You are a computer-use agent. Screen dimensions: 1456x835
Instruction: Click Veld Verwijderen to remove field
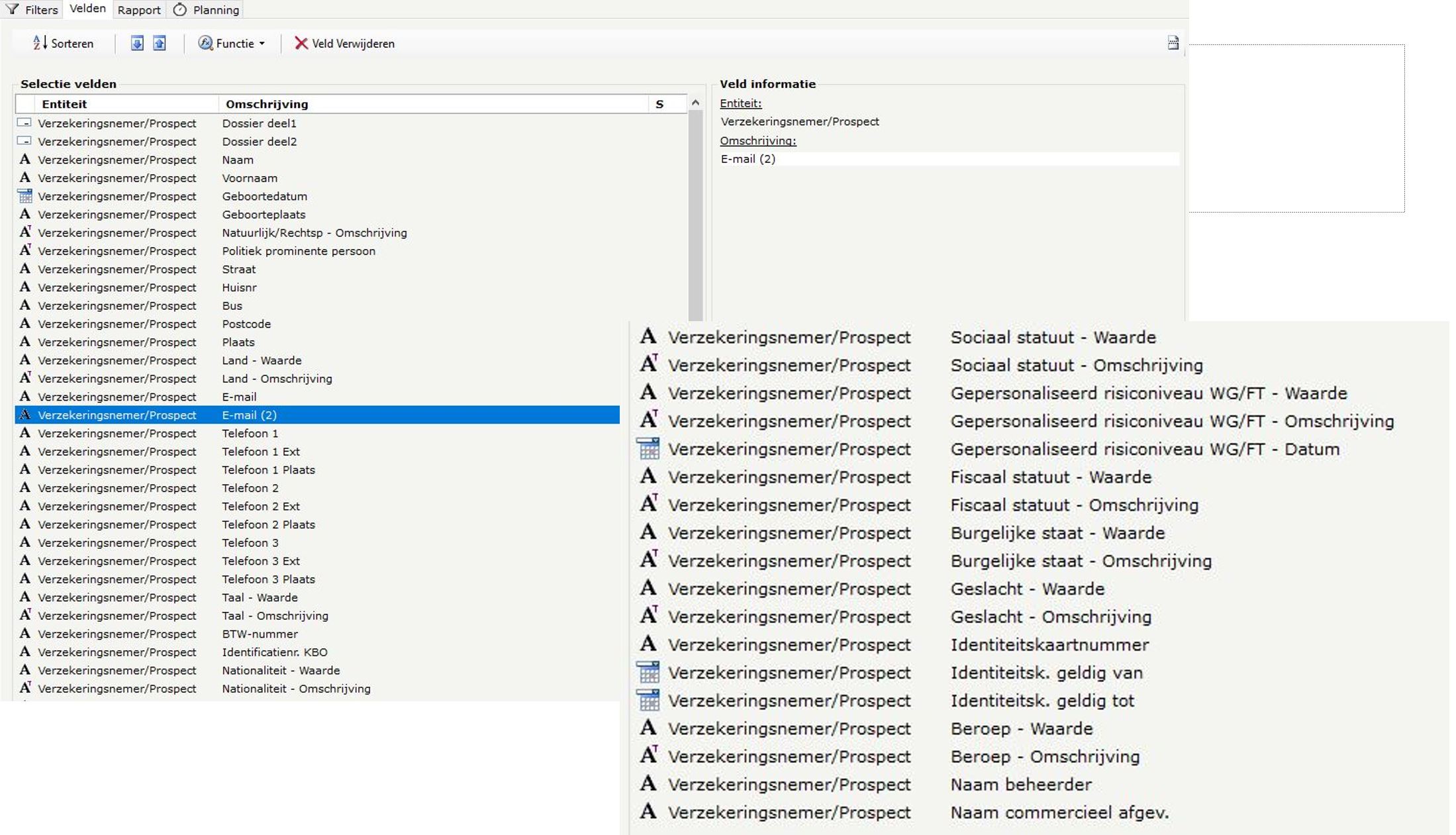pos(345,44)
